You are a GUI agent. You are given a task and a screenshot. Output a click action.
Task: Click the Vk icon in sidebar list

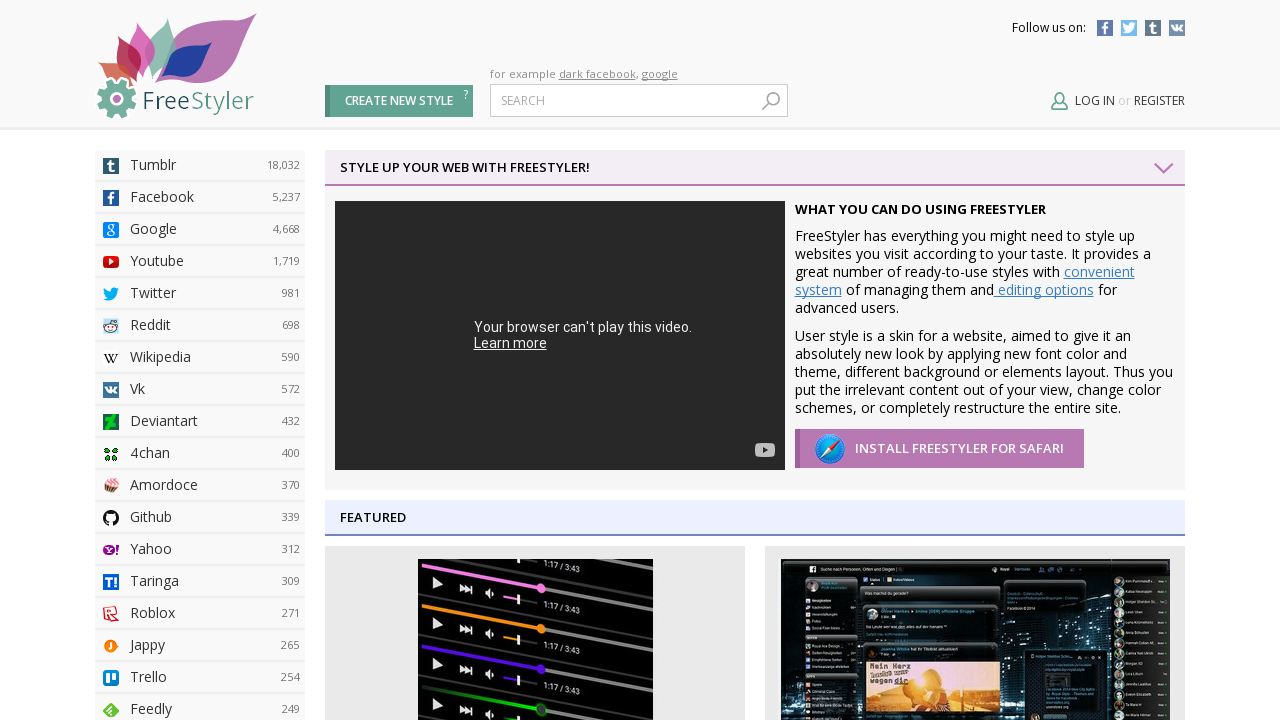111,390
